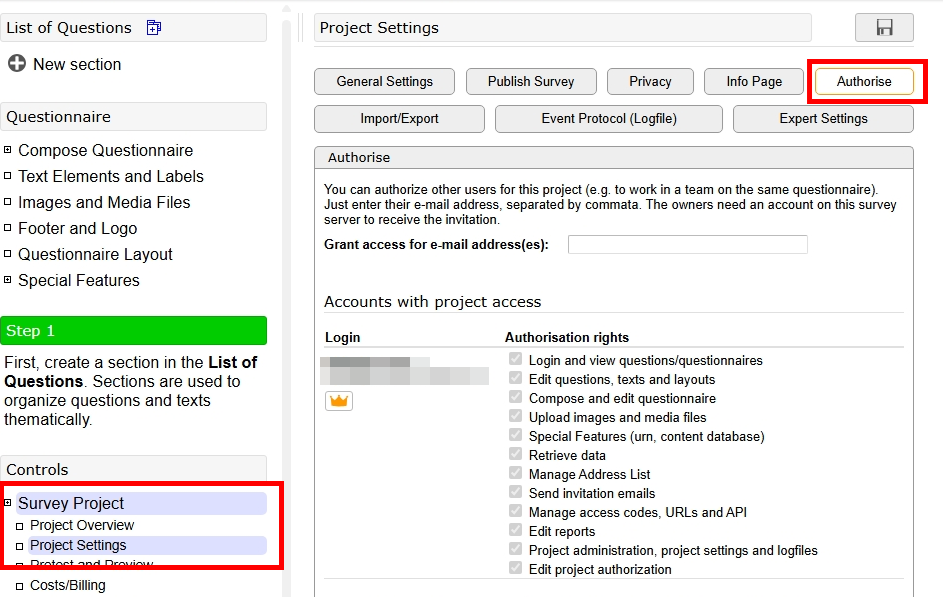Toggle the Edit reports permission
Image resolution: width=943 pixels, height=597 pixels.
point(515,531)
